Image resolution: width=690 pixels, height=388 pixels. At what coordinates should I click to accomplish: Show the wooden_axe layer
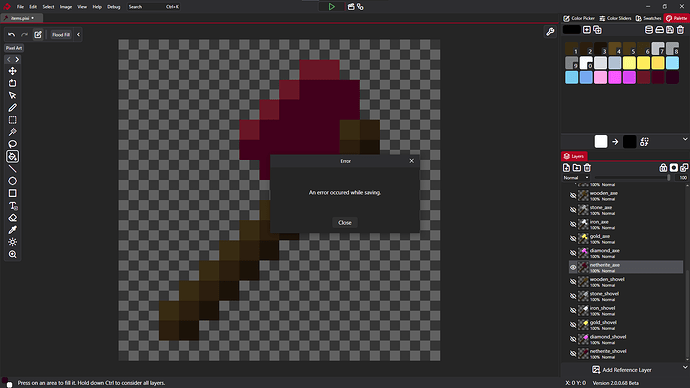(x=573, y=195)
